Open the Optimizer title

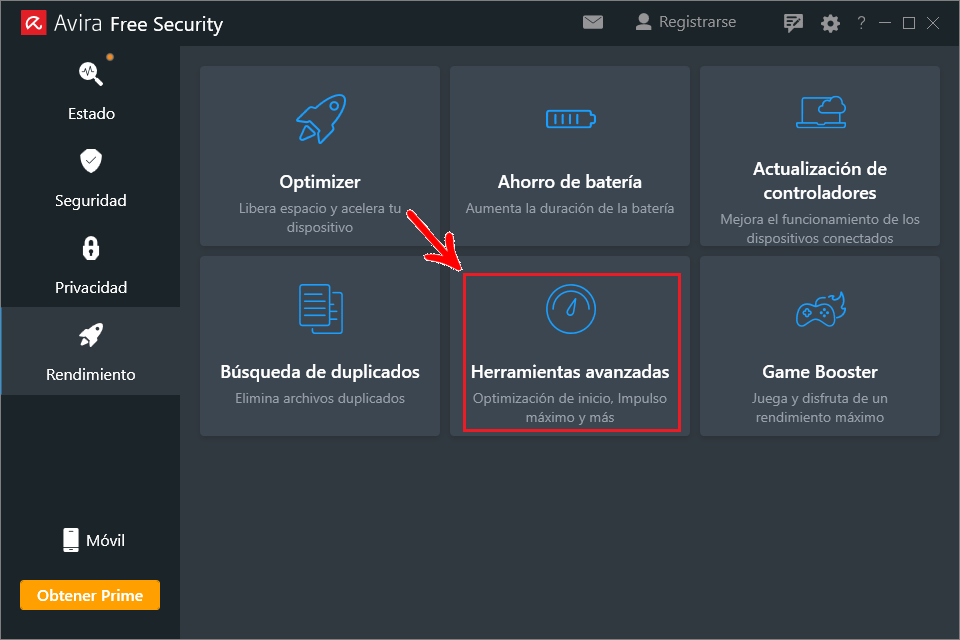320,182
